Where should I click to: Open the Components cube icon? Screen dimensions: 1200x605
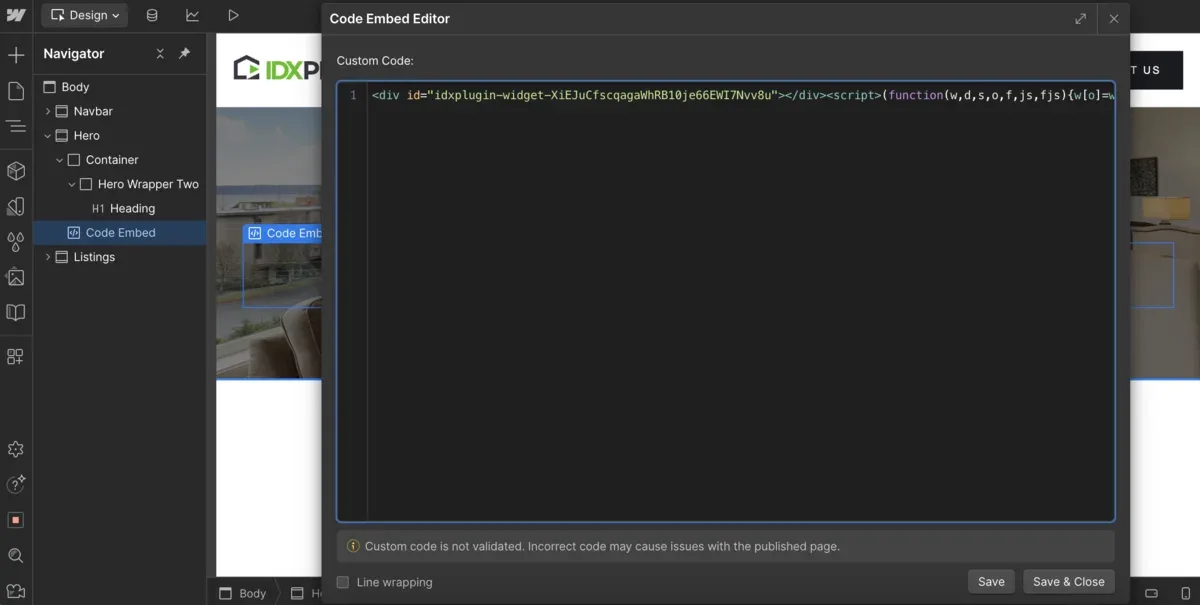[16, 171]
